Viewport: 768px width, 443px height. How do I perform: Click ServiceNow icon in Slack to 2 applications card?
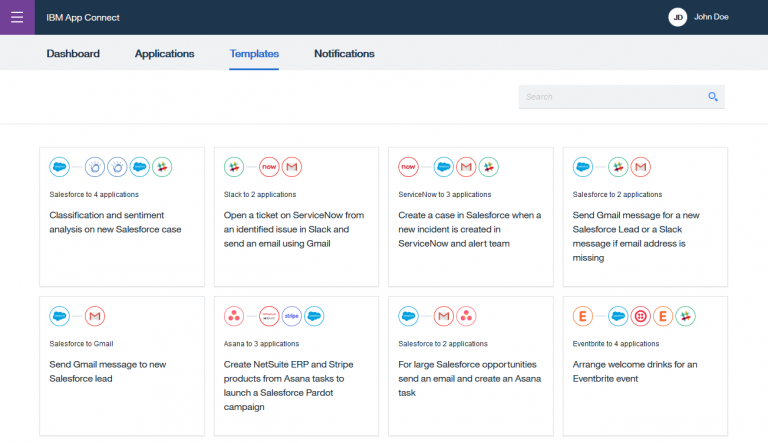pos(269,167)
